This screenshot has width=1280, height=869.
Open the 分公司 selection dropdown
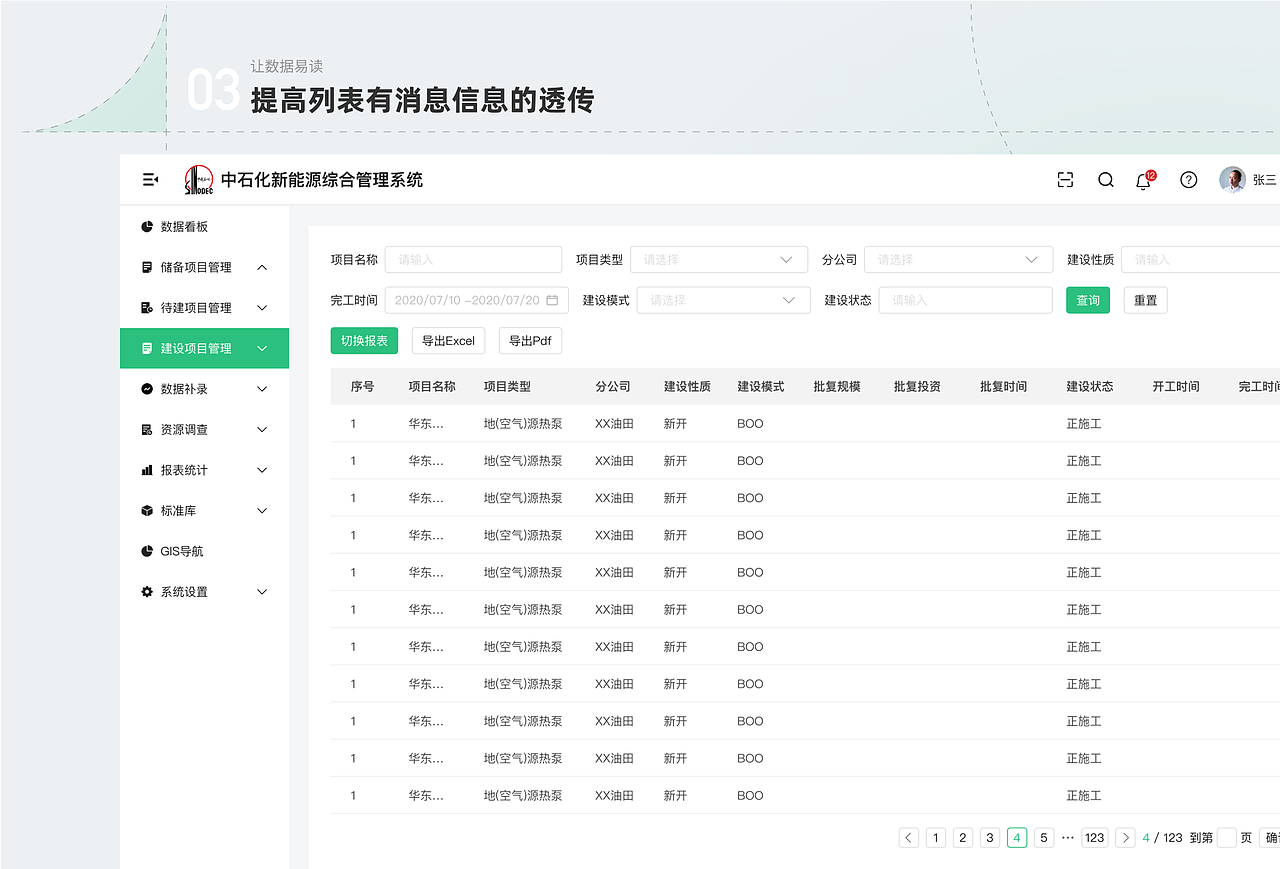pos(958,259)
